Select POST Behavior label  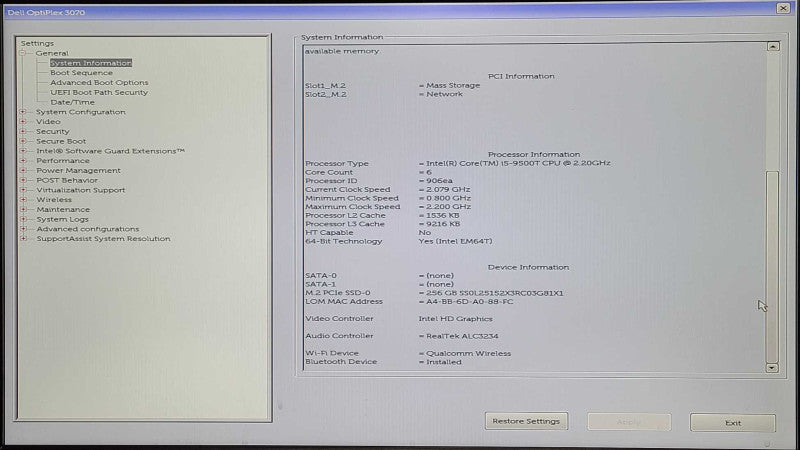click(66, 180)
